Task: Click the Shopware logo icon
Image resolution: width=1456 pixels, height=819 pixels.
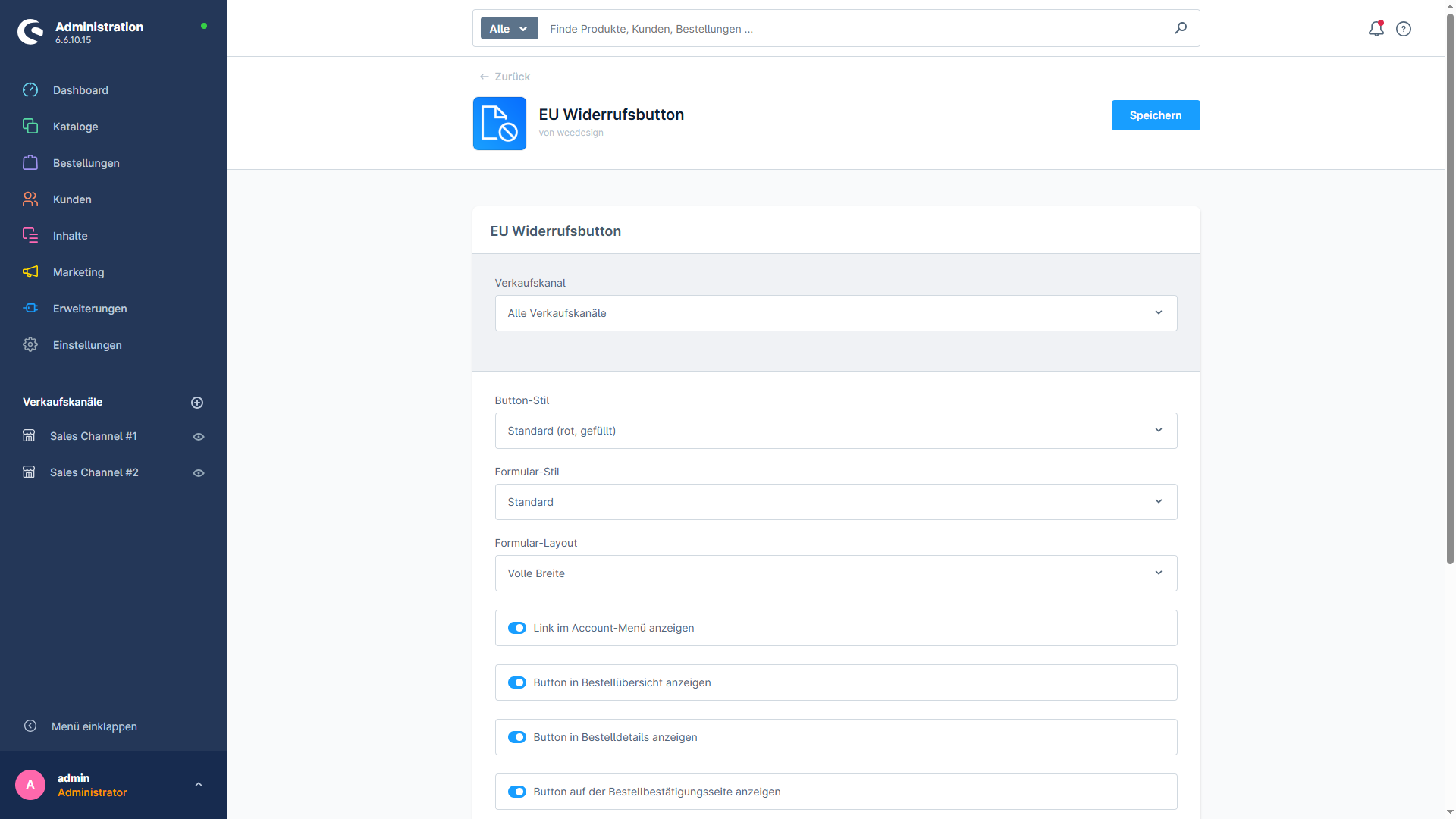Action: point(30,32)
